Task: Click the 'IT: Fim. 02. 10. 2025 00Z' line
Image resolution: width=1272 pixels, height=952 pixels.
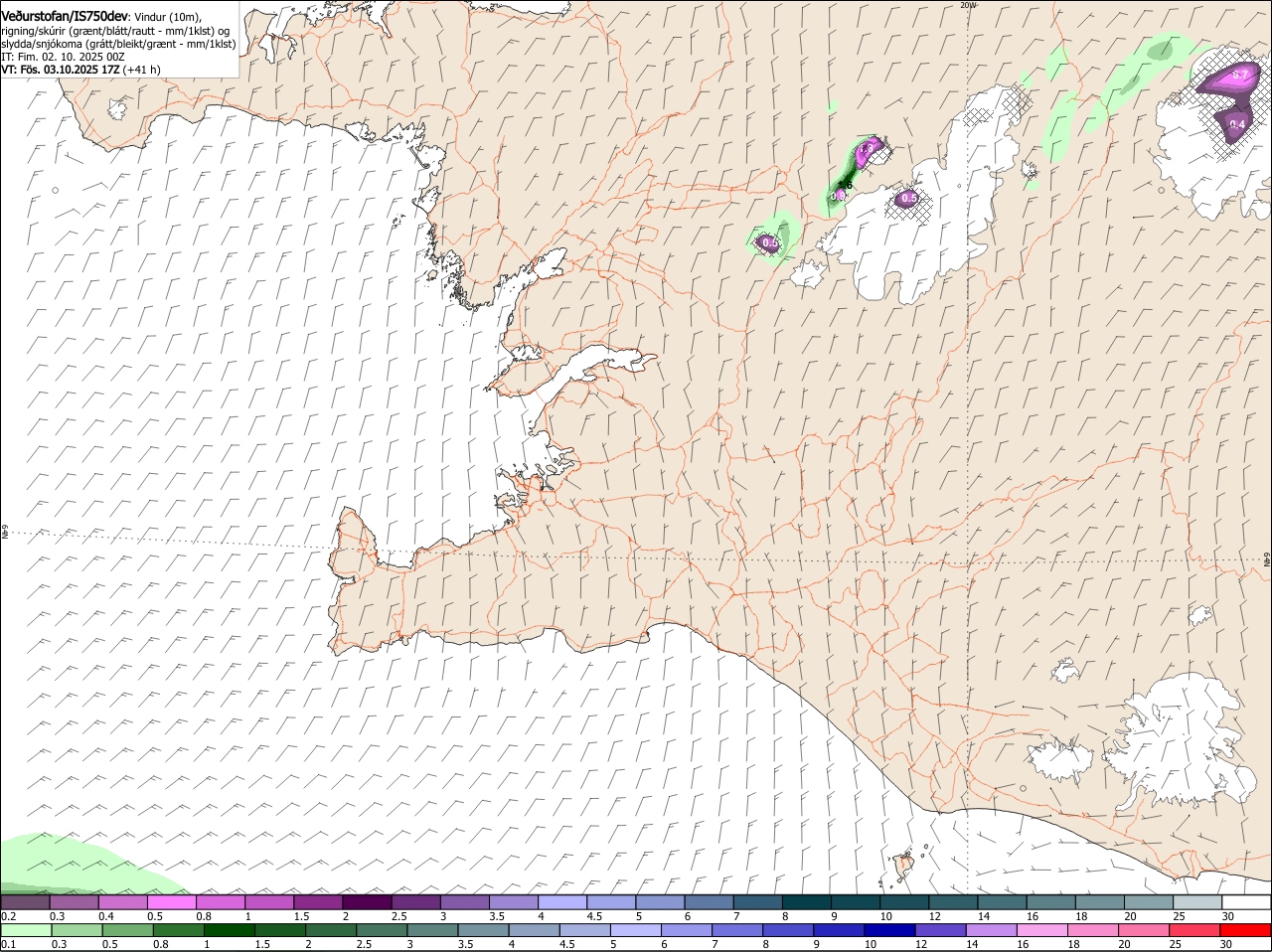Action: [x=63, y=57]
